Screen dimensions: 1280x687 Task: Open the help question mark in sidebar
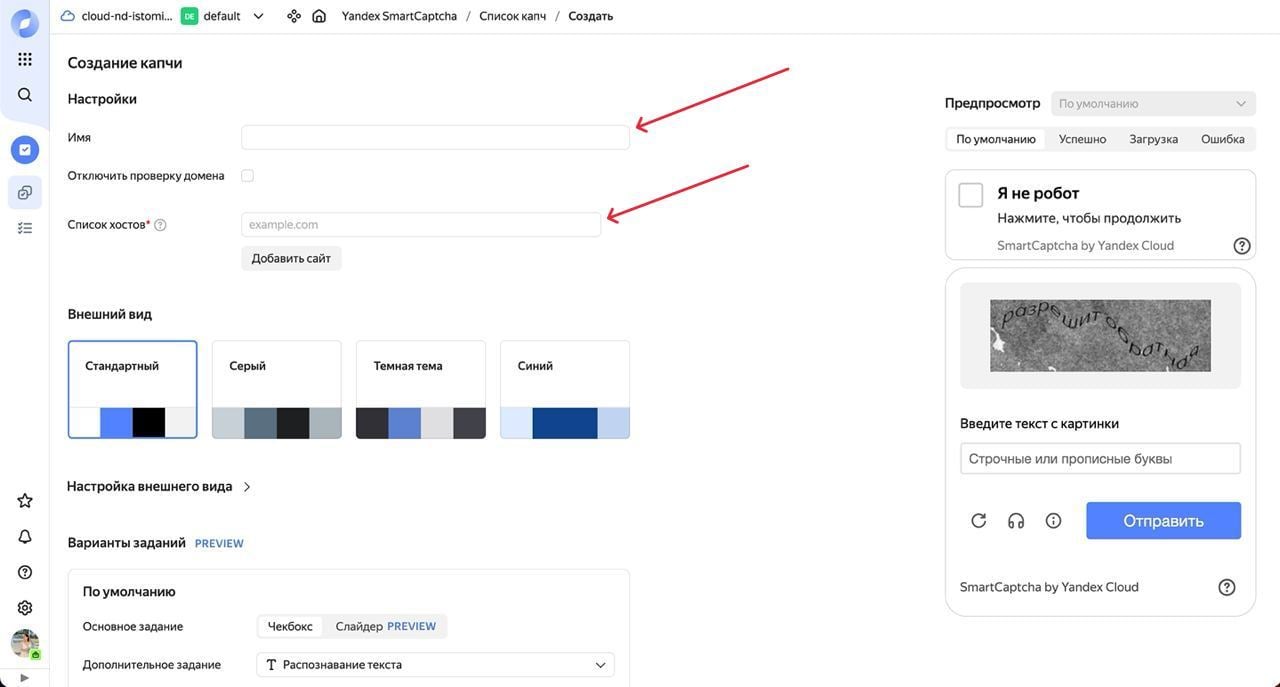coord(25,572)
